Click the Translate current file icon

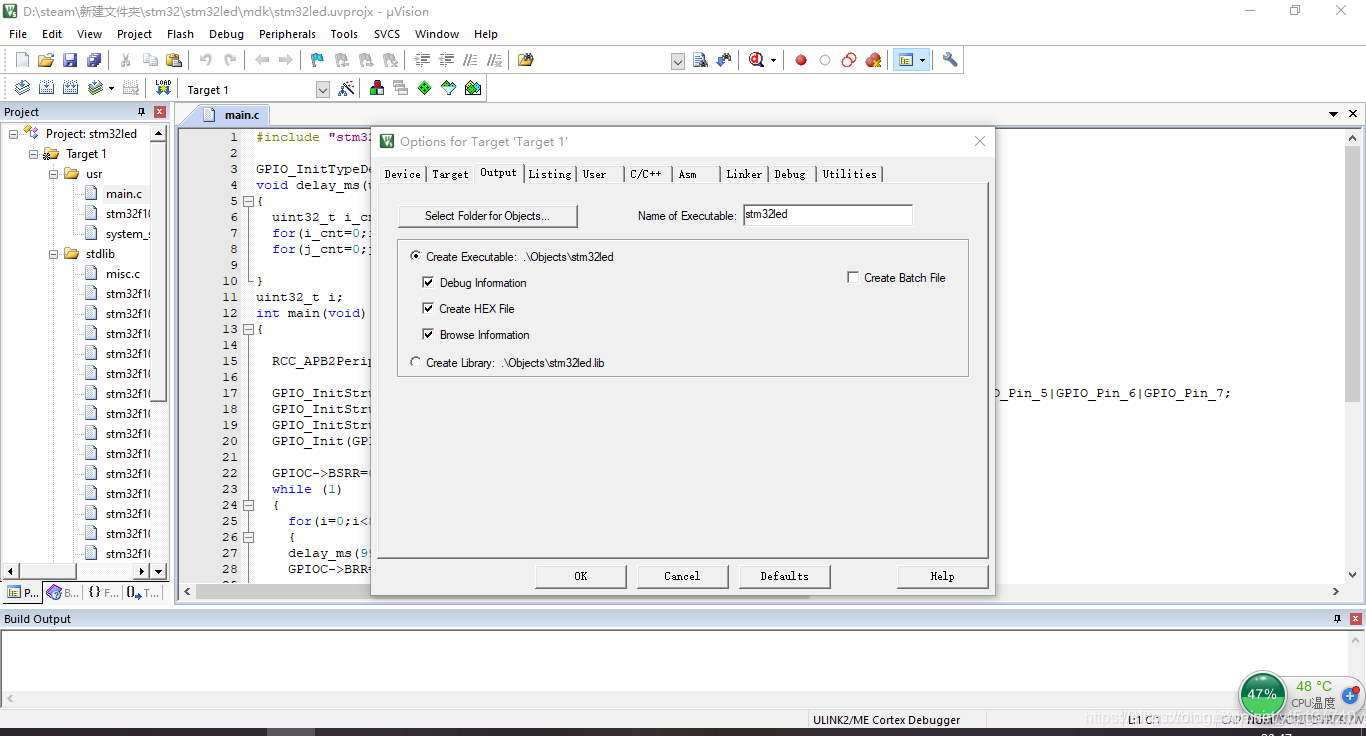22,88
